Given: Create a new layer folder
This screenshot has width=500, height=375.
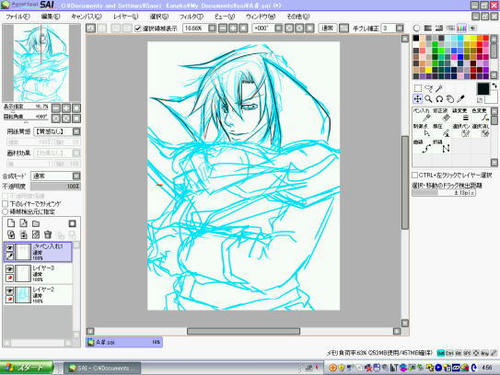Looking at the screenshot, I should (36, 223).
